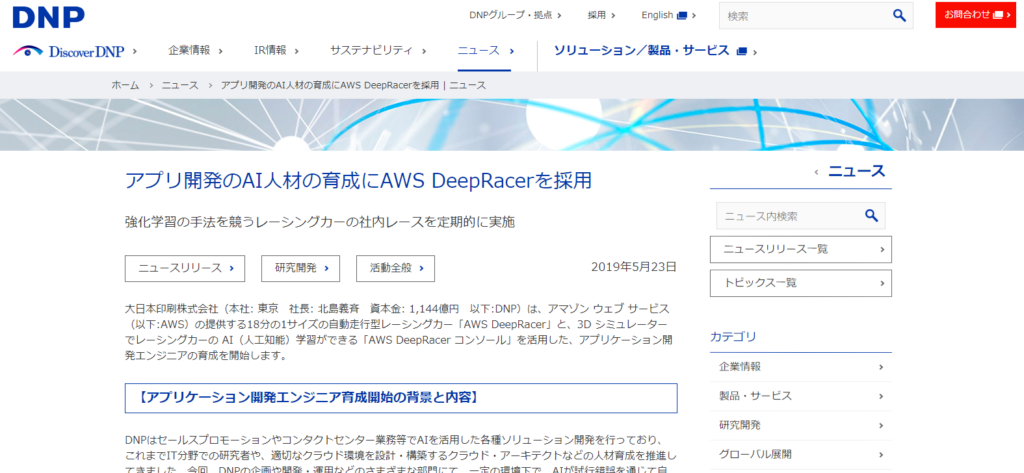Click the 研究開発 tag button

click(x=300, y=269)
